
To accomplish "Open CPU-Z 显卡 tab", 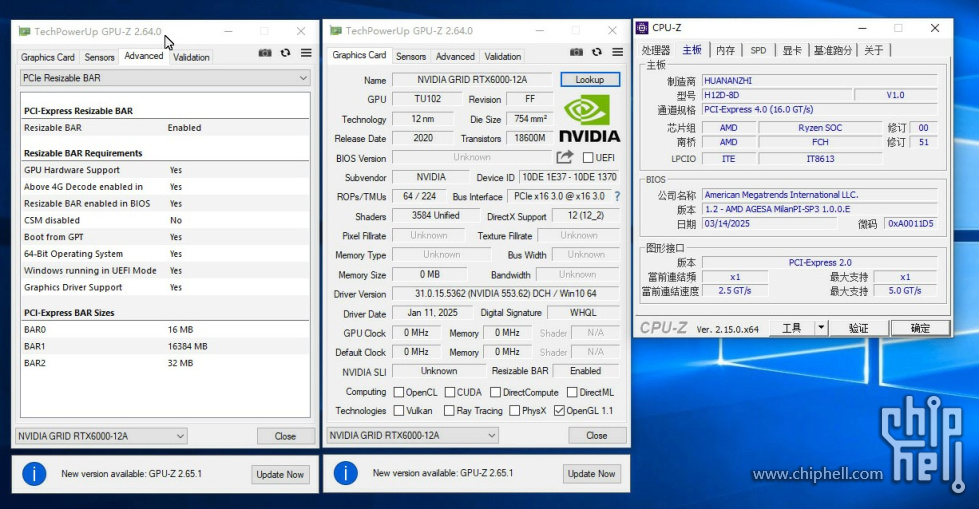I will tap(792, 50).
